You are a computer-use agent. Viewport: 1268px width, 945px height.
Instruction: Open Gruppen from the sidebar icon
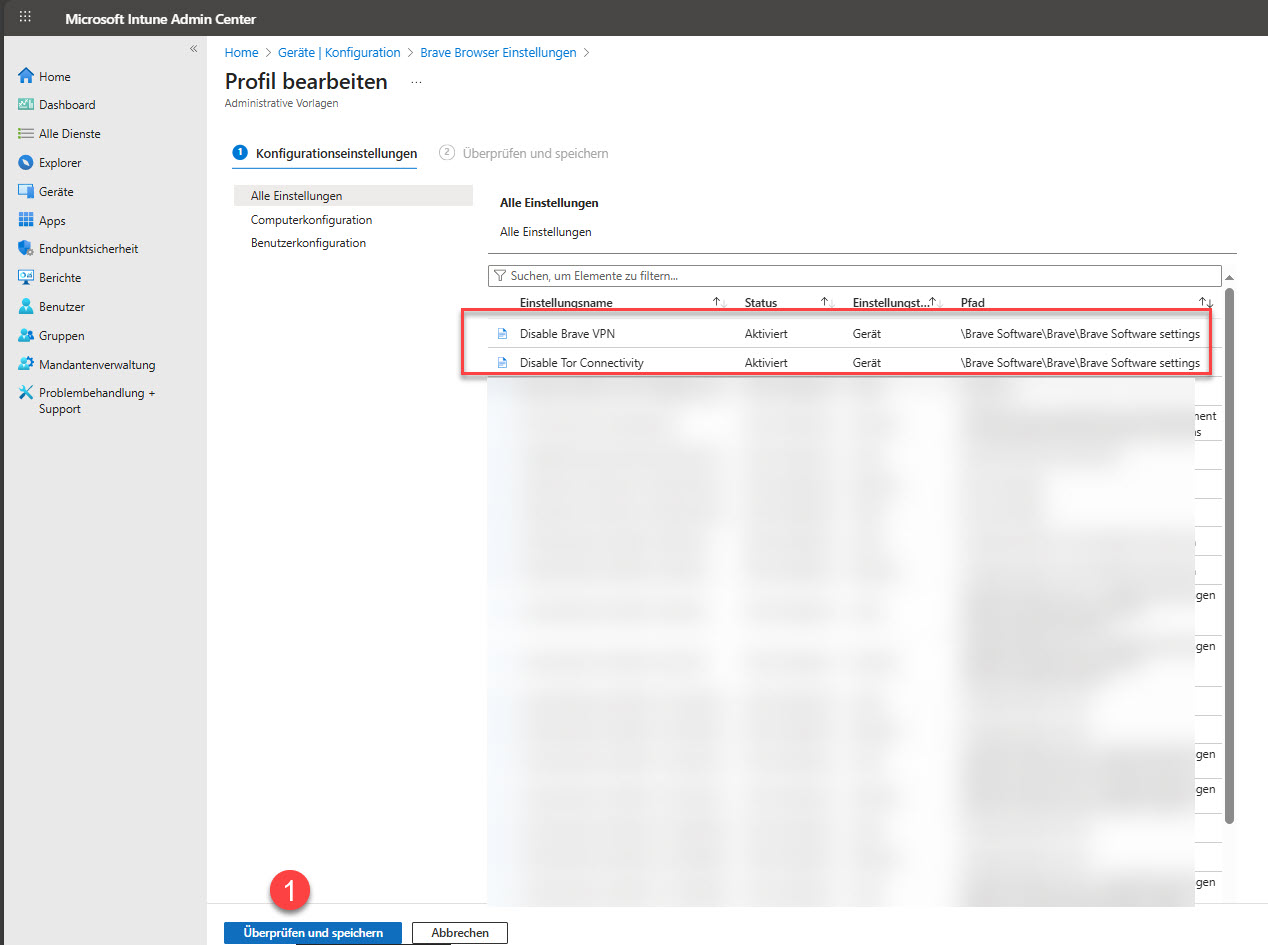coord(26,336)
